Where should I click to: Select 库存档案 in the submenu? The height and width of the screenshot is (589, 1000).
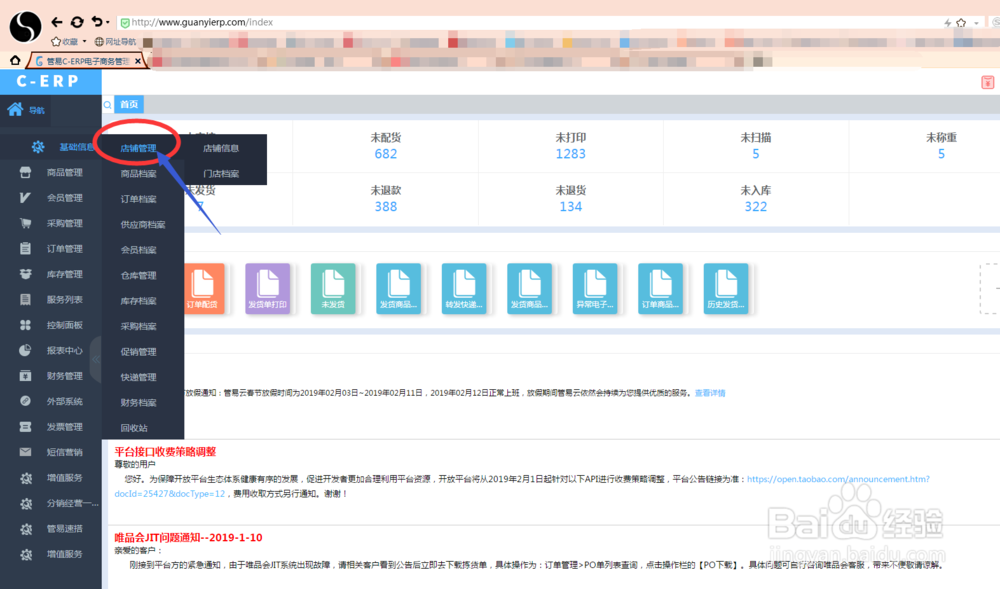(x=138, y=301)
